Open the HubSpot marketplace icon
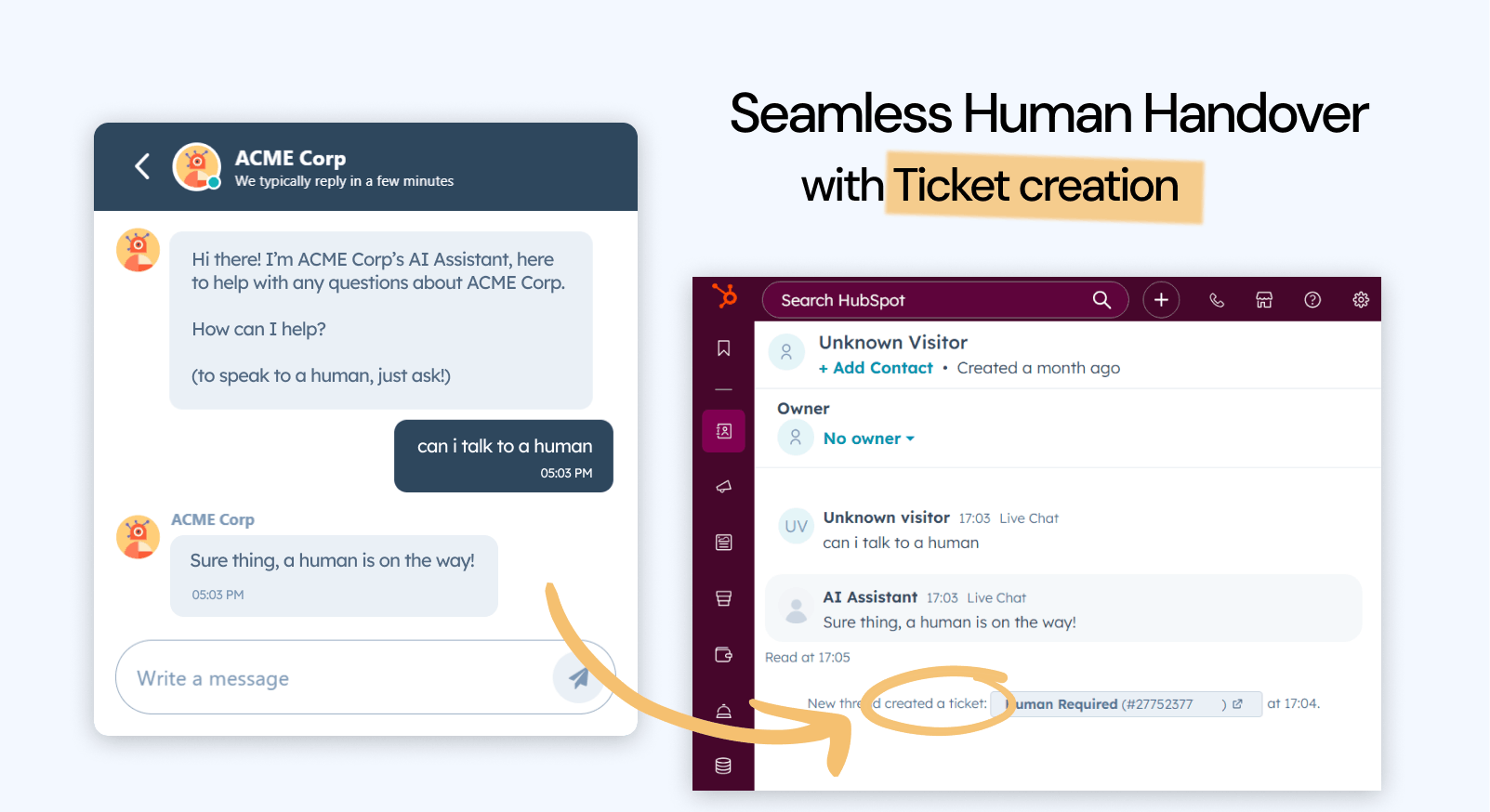This screenshot has height=812, width=1490. [x=1264, y=299]
